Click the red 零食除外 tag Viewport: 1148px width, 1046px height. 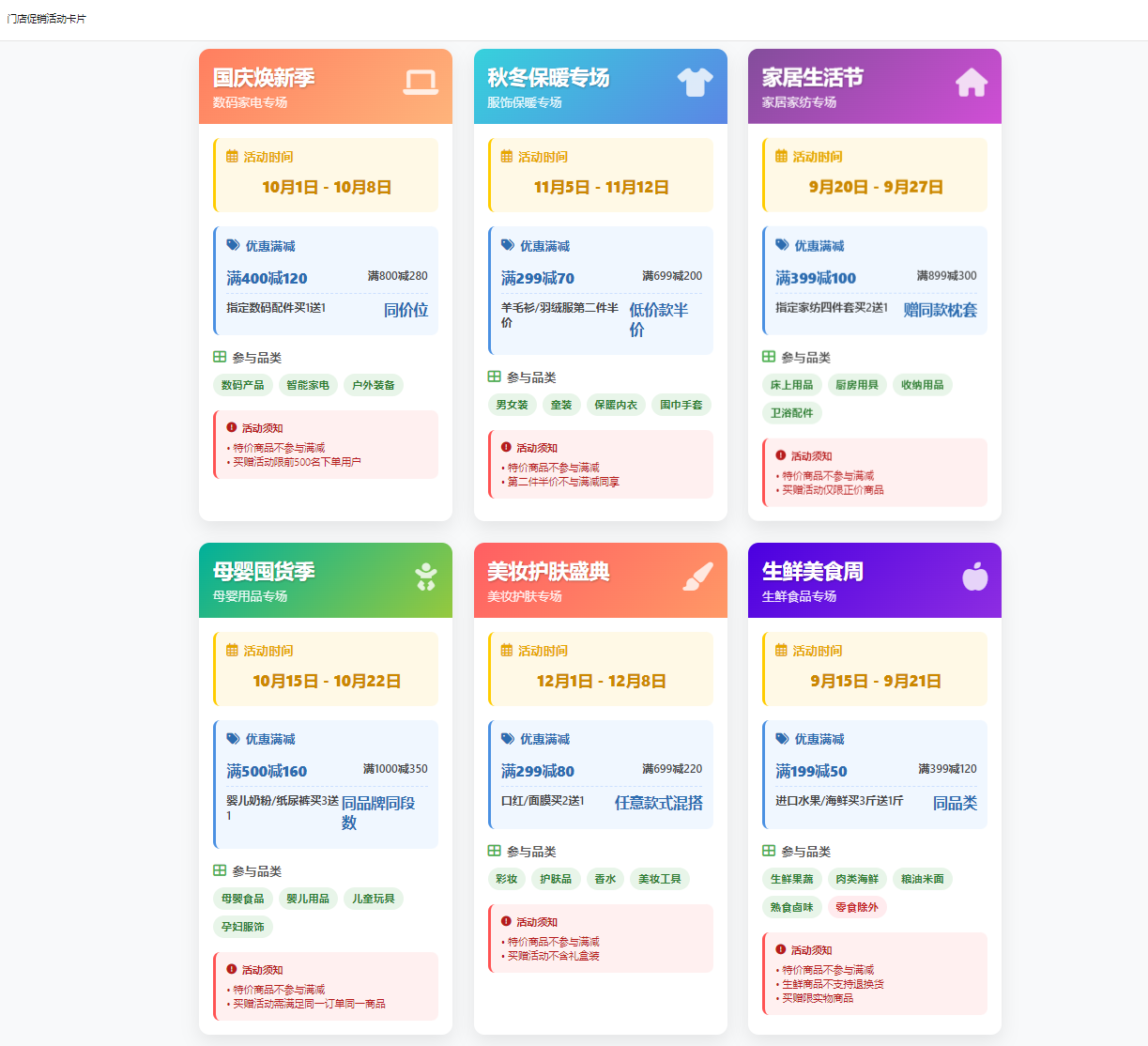coord(856,907)
